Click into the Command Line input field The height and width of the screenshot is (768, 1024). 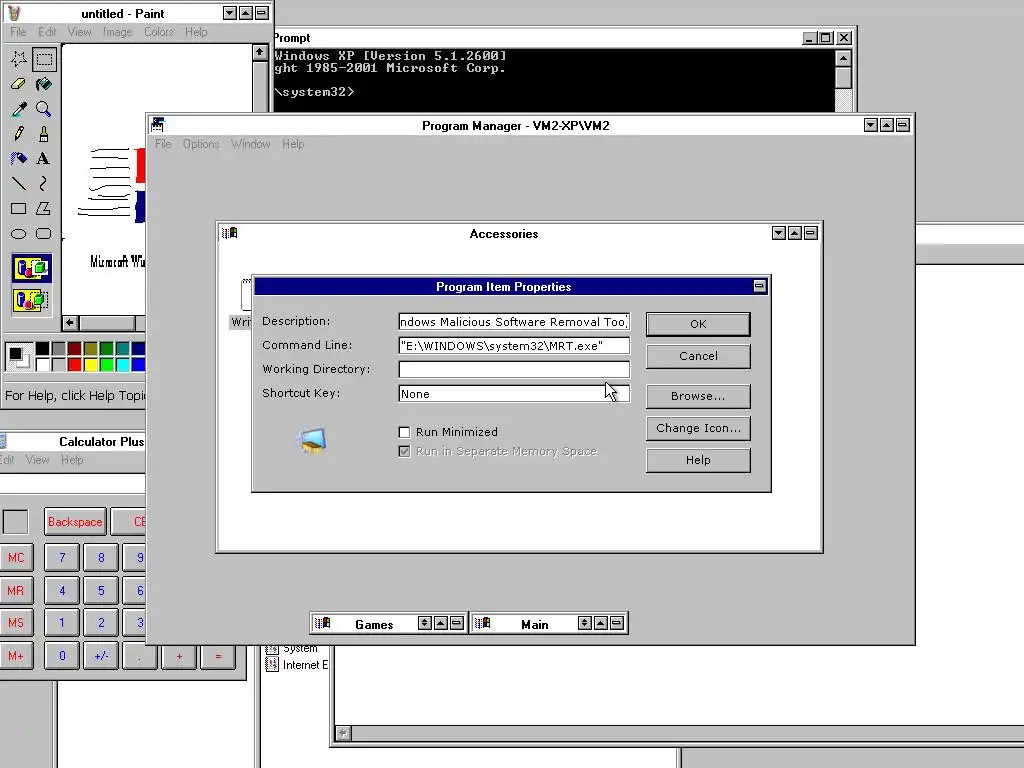[x=514, y=345]
